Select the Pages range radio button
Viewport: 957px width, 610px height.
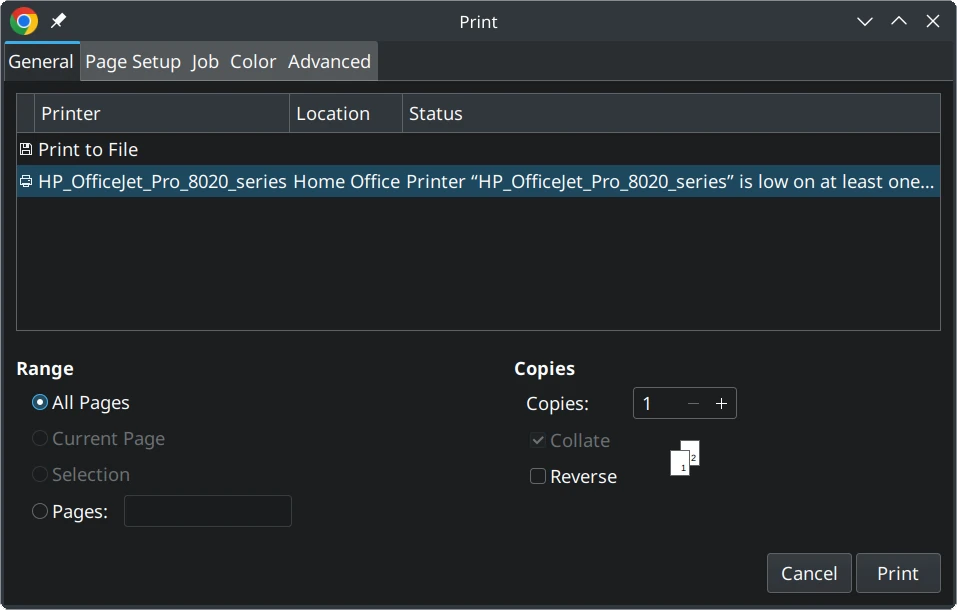click(x=40, y=511)
